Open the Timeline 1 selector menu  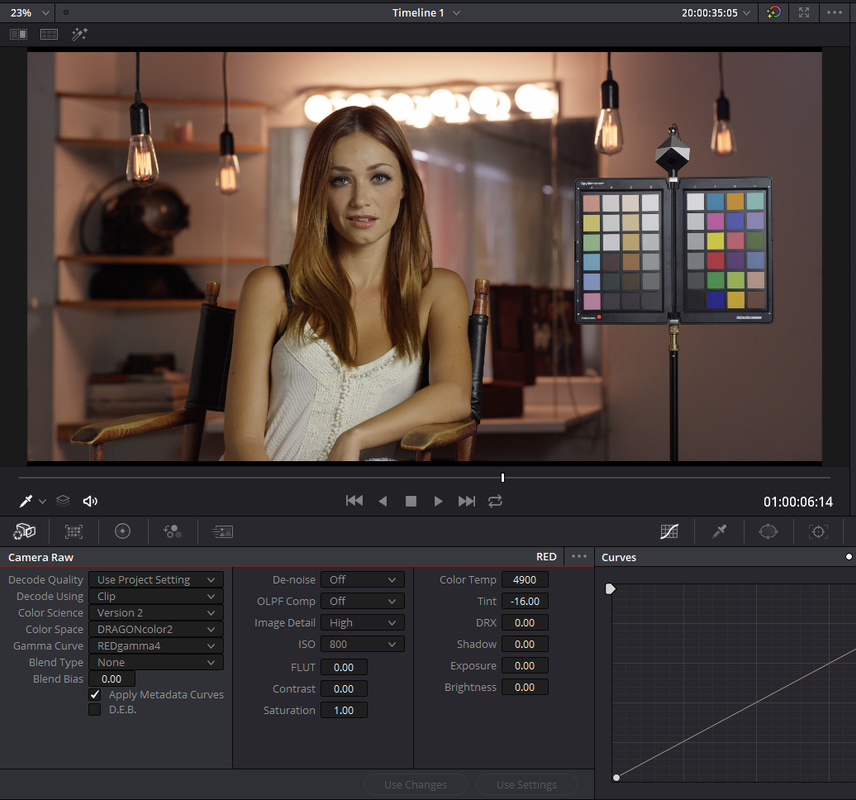[x=426, y=13]
